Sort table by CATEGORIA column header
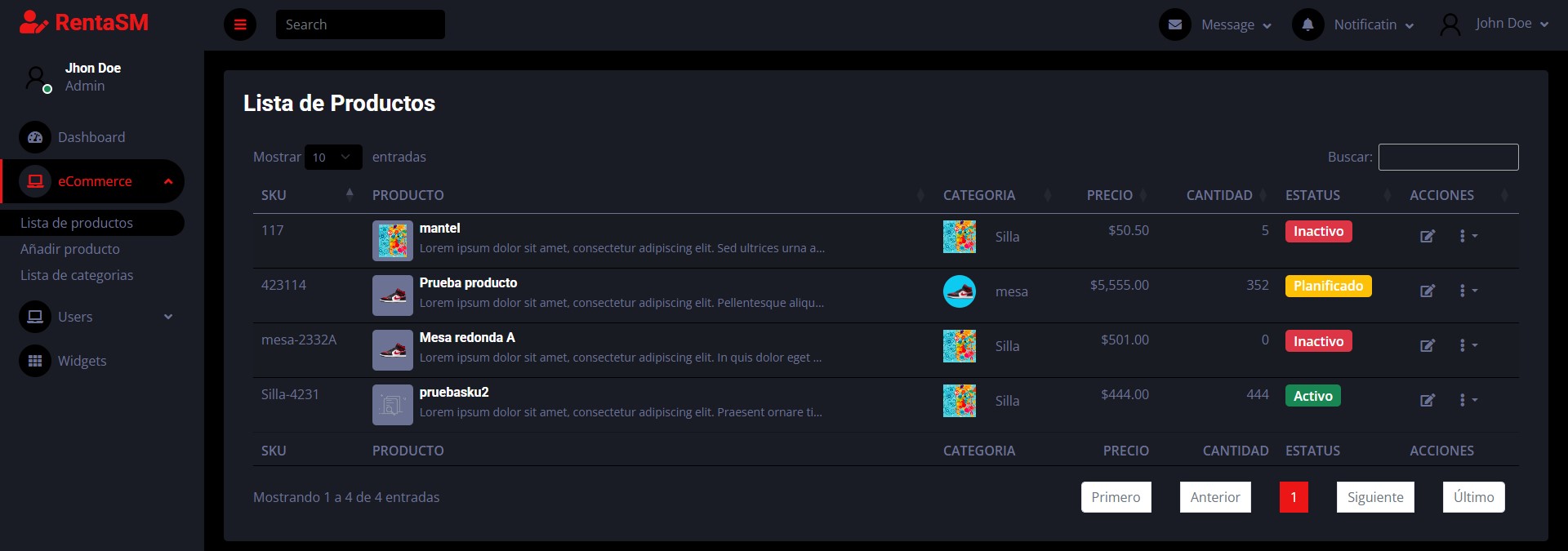The height and width of the screenshot is (551, 1568). pos(997,195)
